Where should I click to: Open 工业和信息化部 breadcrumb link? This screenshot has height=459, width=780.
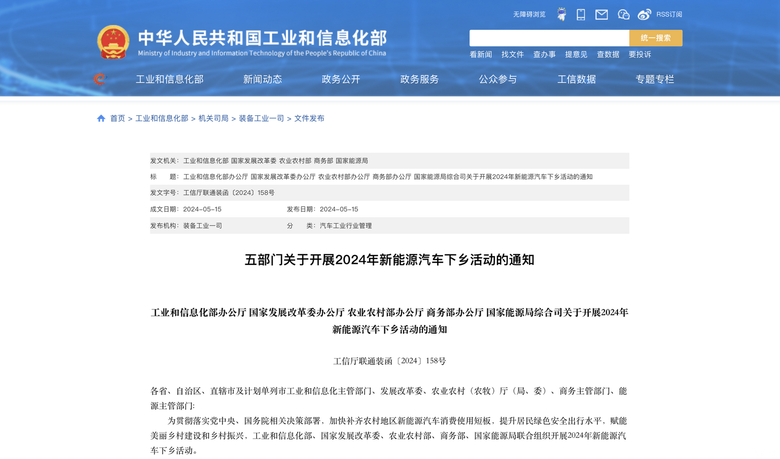pyautogui.click(x=162, y=118)
